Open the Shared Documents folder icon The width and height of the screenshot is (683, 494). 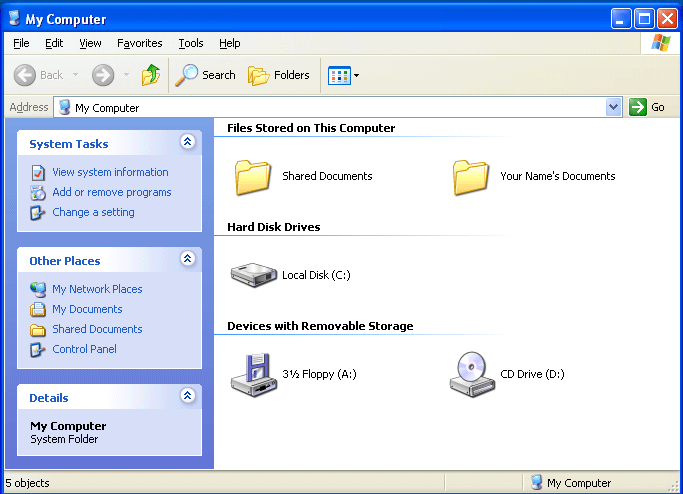point(253,177)
